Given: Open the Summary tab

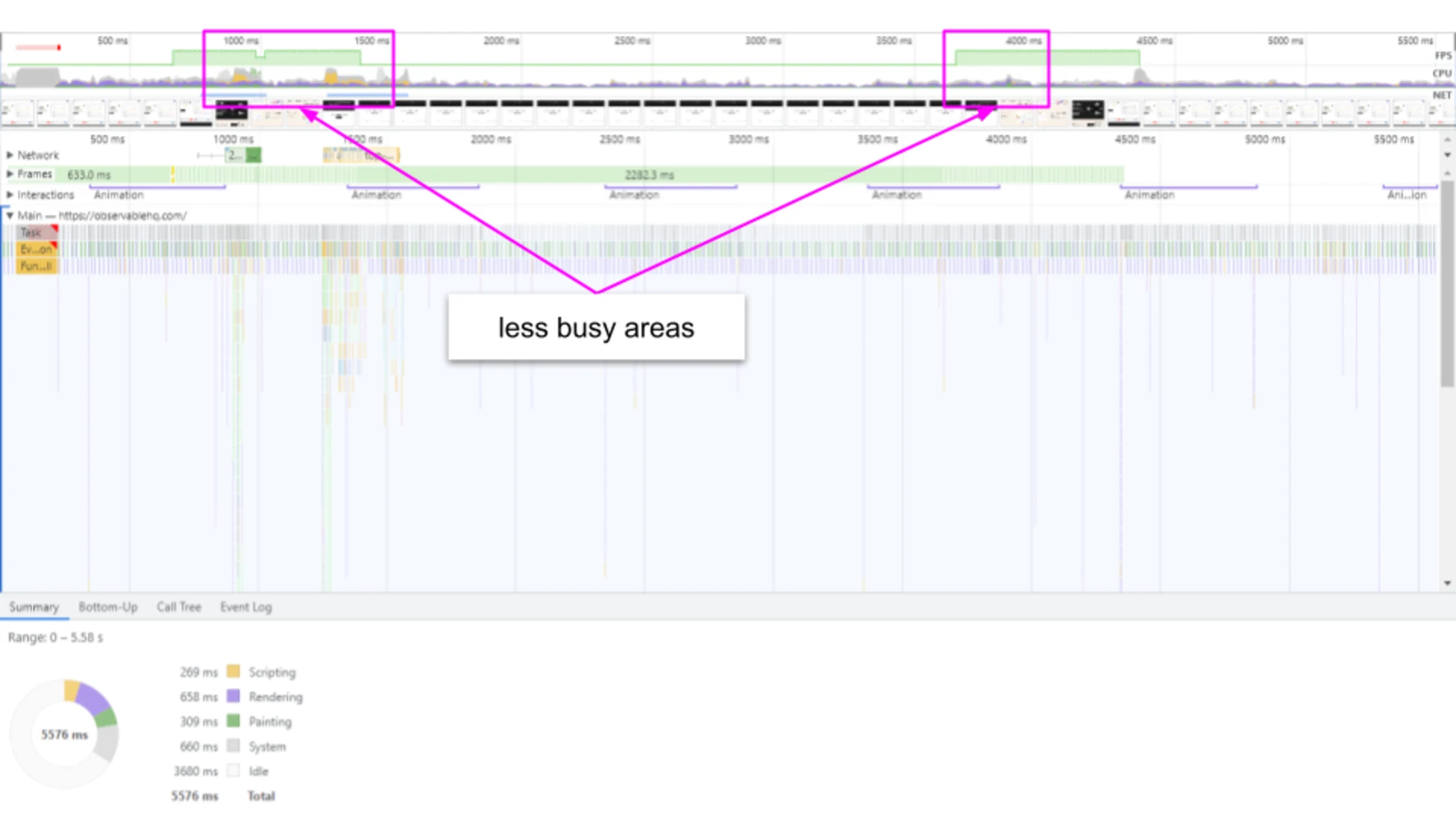Looking at the screenshot, I should point(34,607).
